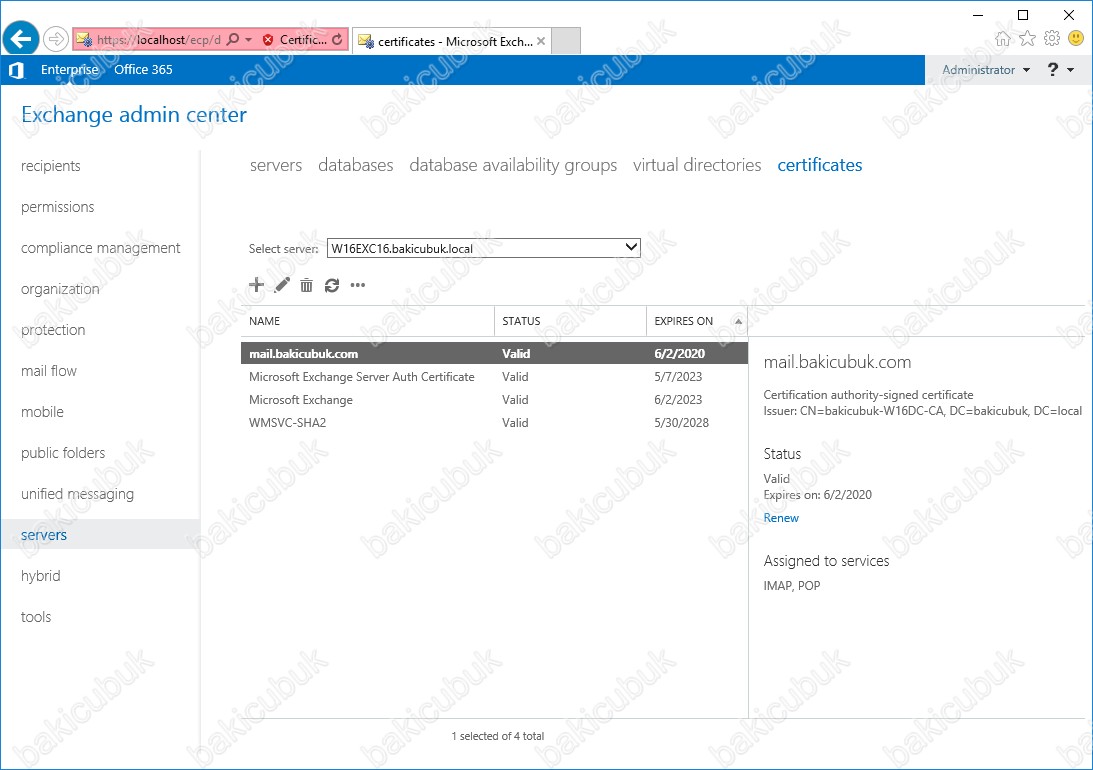Select Microsoft Exchange Server Auth Certificate row
This screenshot has height=770, width=1093.
(494, 376)
